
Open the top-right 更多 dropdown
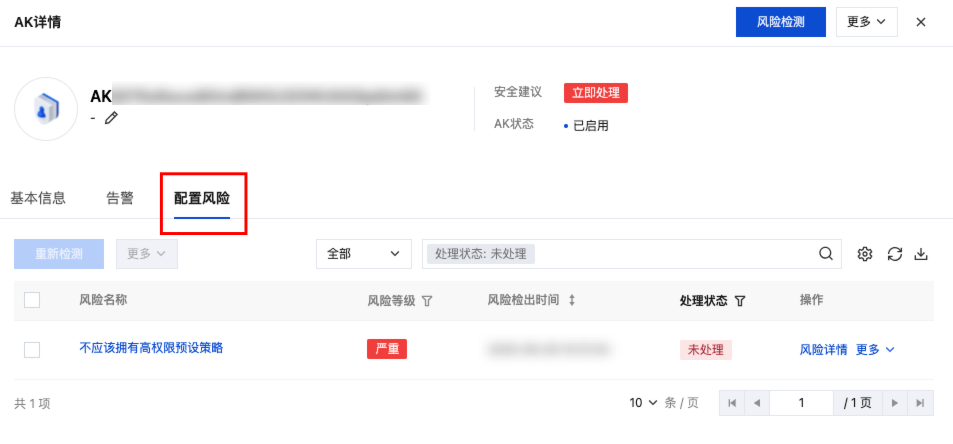pyautogui.click(x=866, y=22)
